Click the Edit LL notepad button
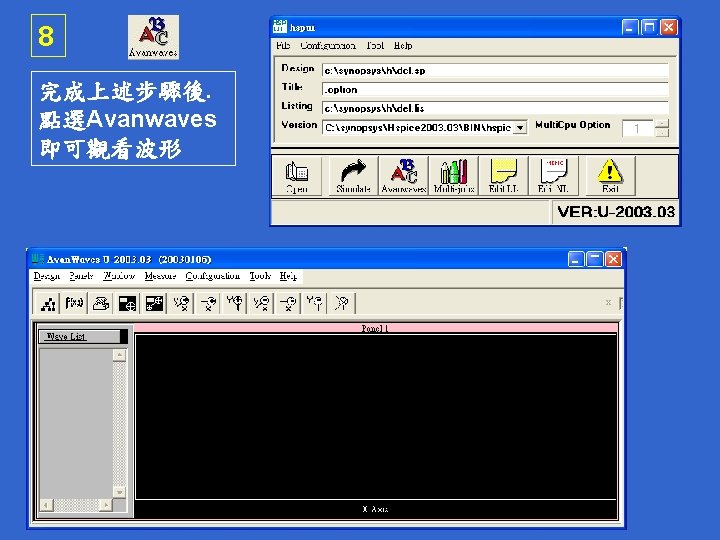This screenshot has width=720, height=540. [504, 176]
